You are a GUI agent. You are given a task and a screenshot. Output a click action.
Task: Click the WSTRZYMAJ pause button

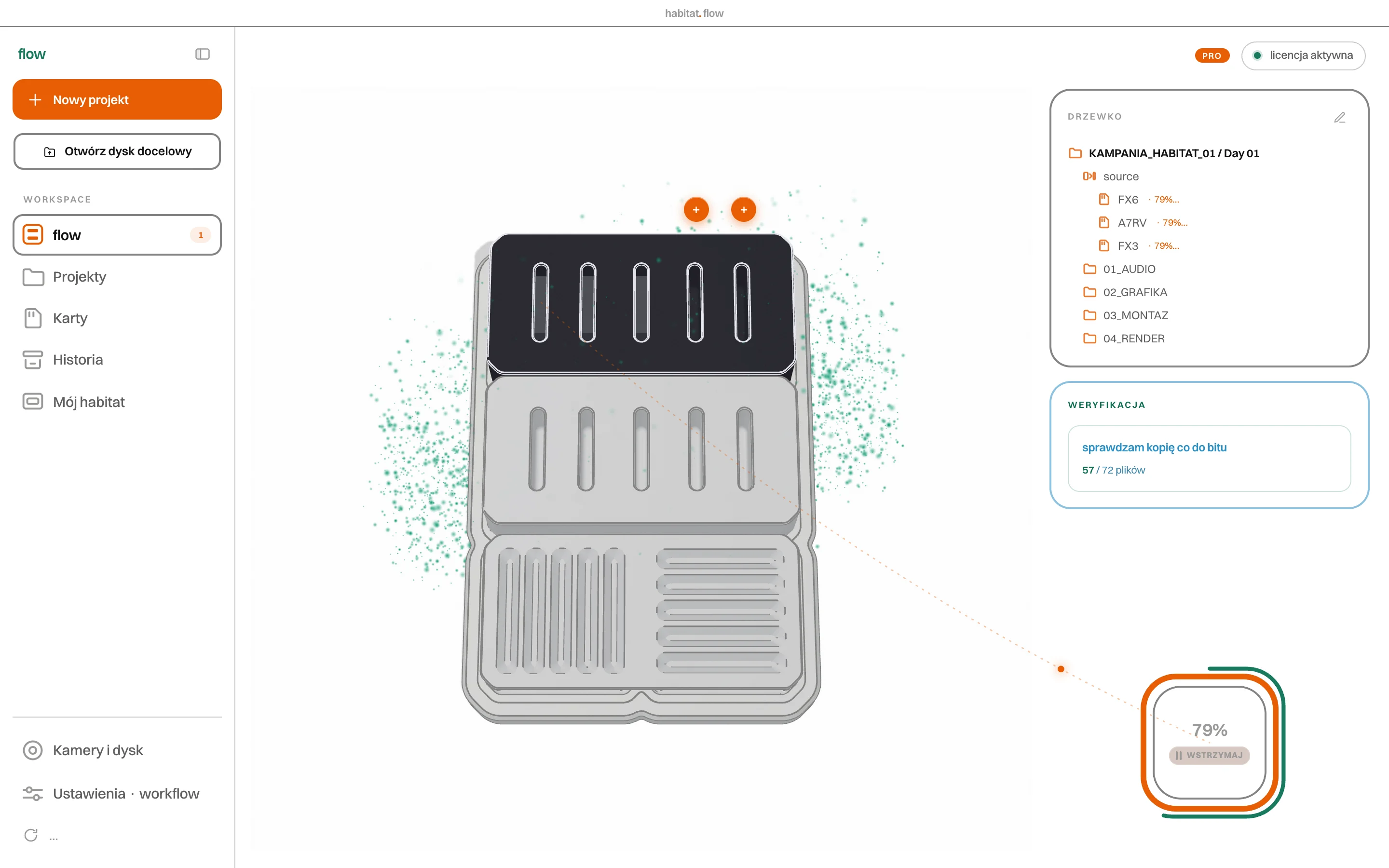pyautogui.click(x=1210, y=755)
